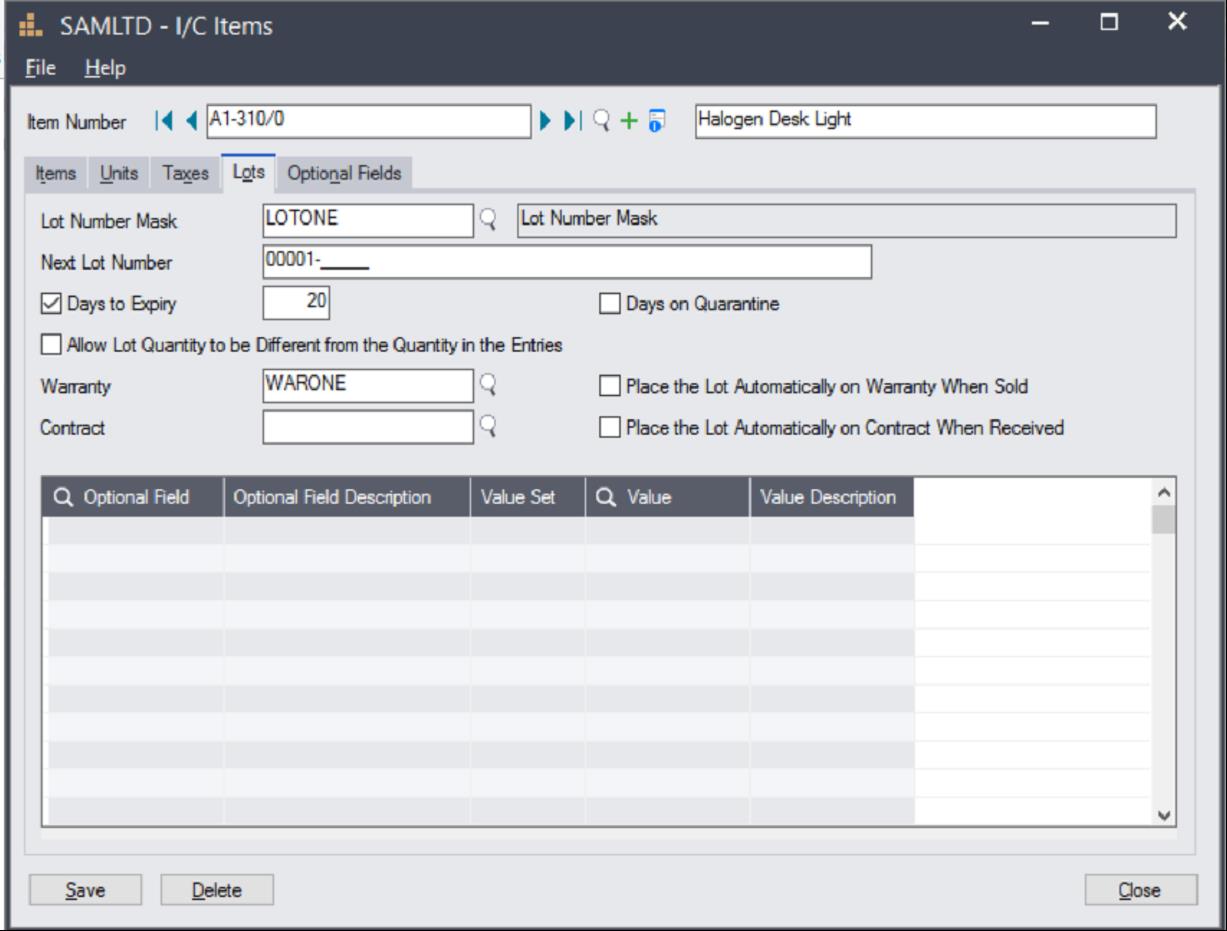Open the File menu

tap(40, 68)
